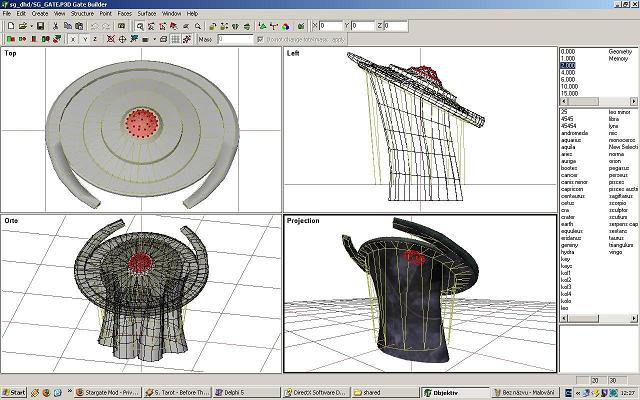Click the Top viewport label

pos(10,53)
